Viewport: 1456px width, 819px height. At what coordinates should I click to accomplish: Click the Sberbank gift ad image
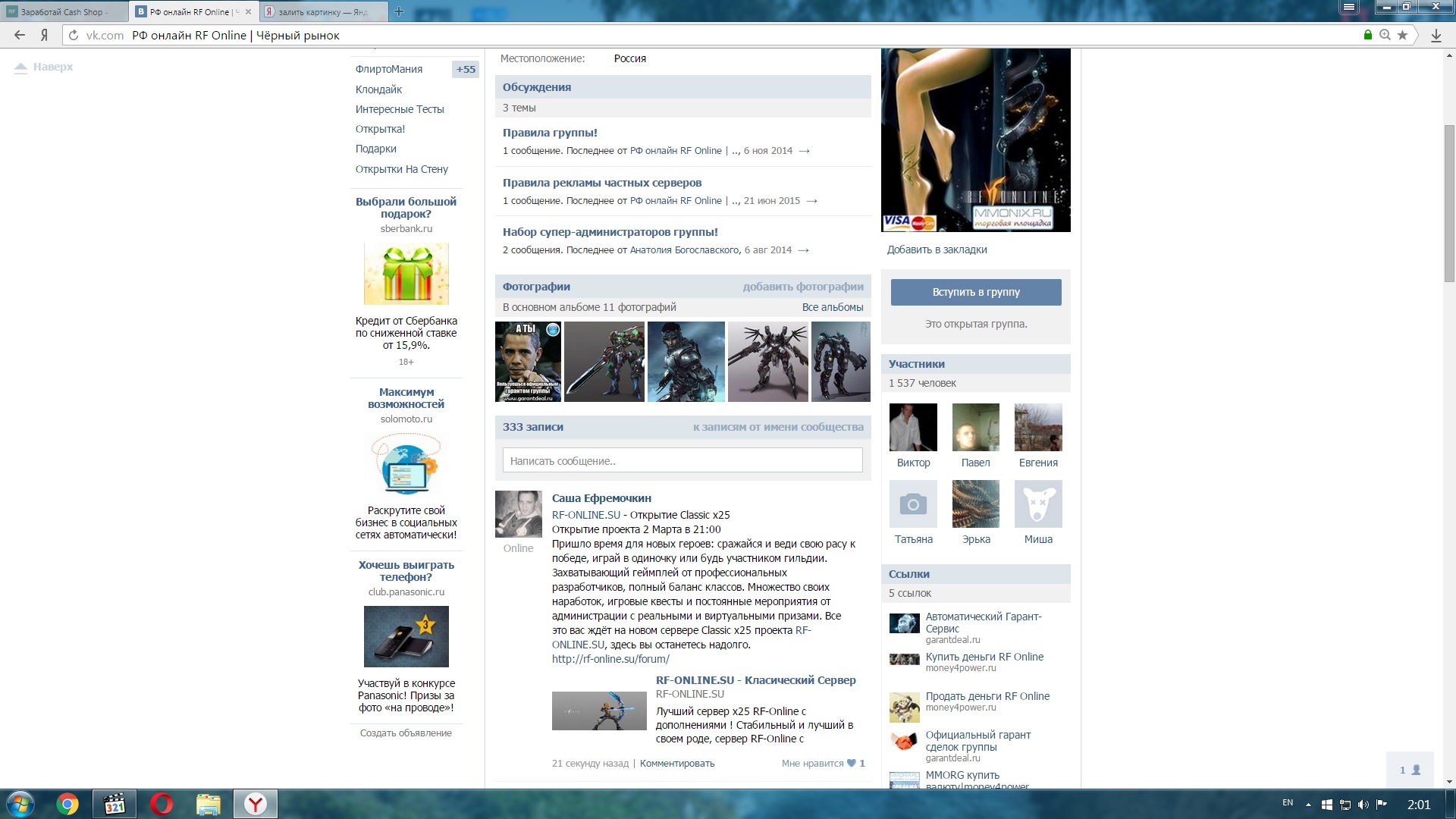(406, 274)
